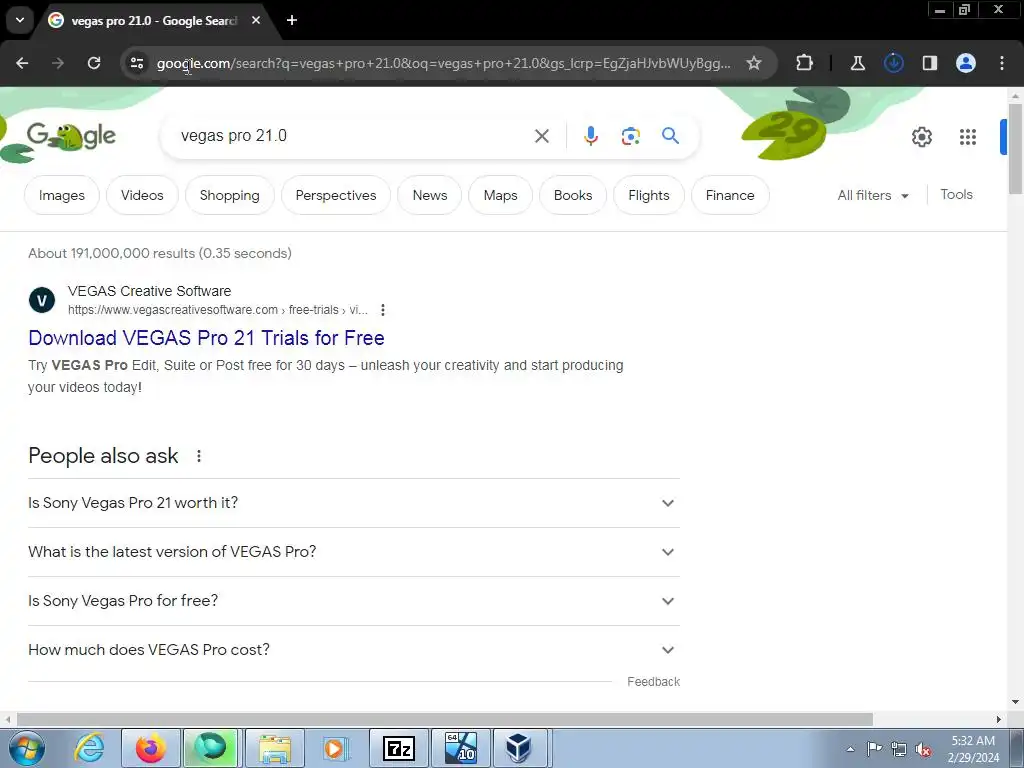Reload the current page
This screenshot has height=768, width=1024.
tap(94, 63)
